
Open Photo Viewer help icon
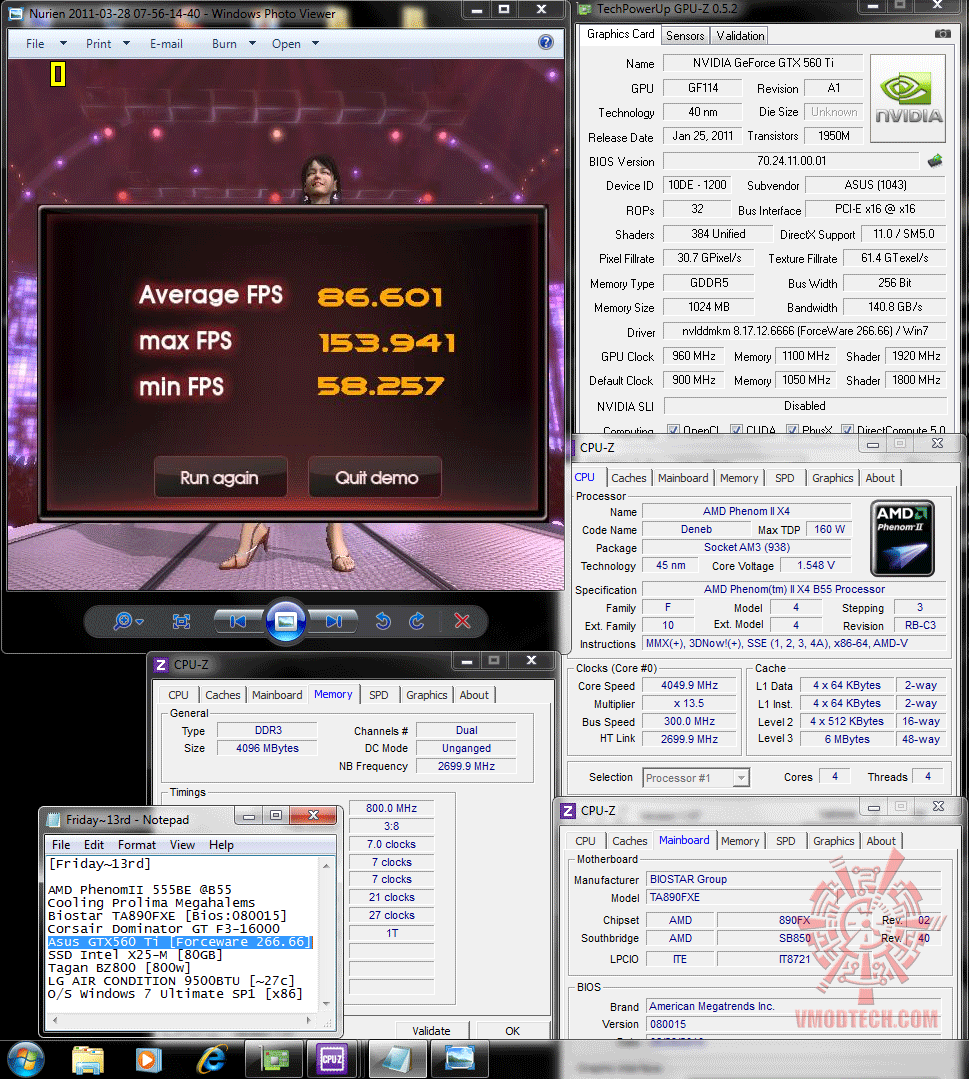[x=546, y=43]
